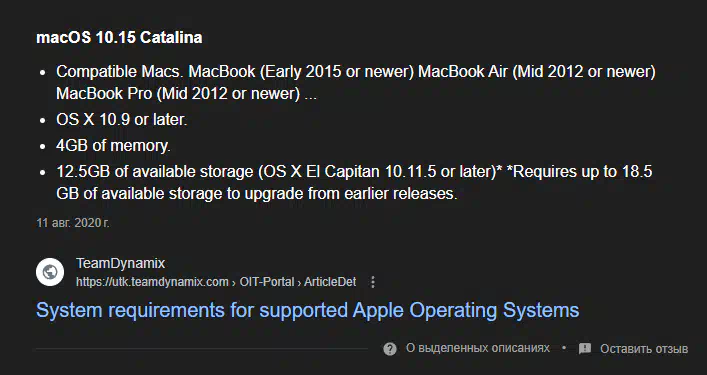Click the '4GB of memory' line

(x=113, y=146)
